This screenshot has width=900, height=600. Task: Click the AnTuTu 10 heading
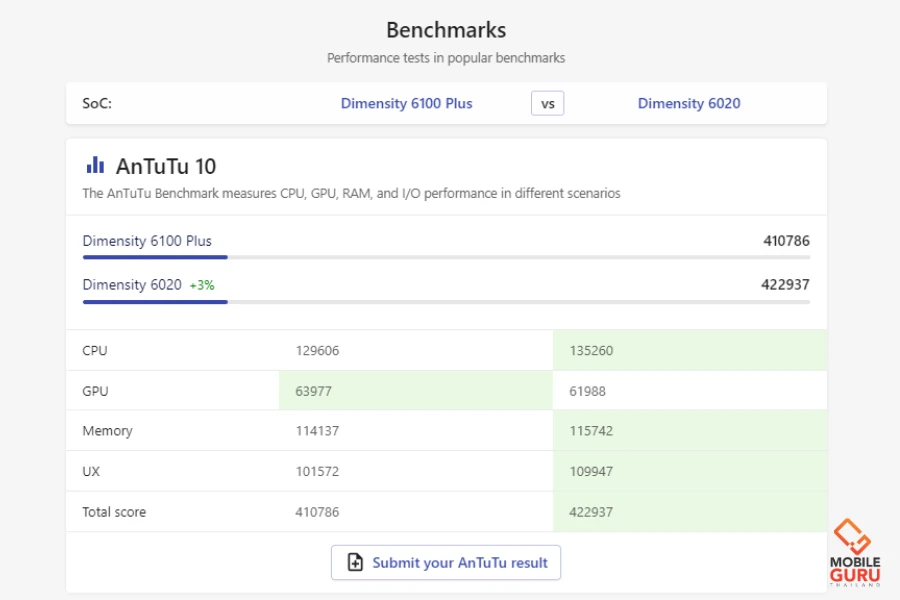tap(166, 166)
